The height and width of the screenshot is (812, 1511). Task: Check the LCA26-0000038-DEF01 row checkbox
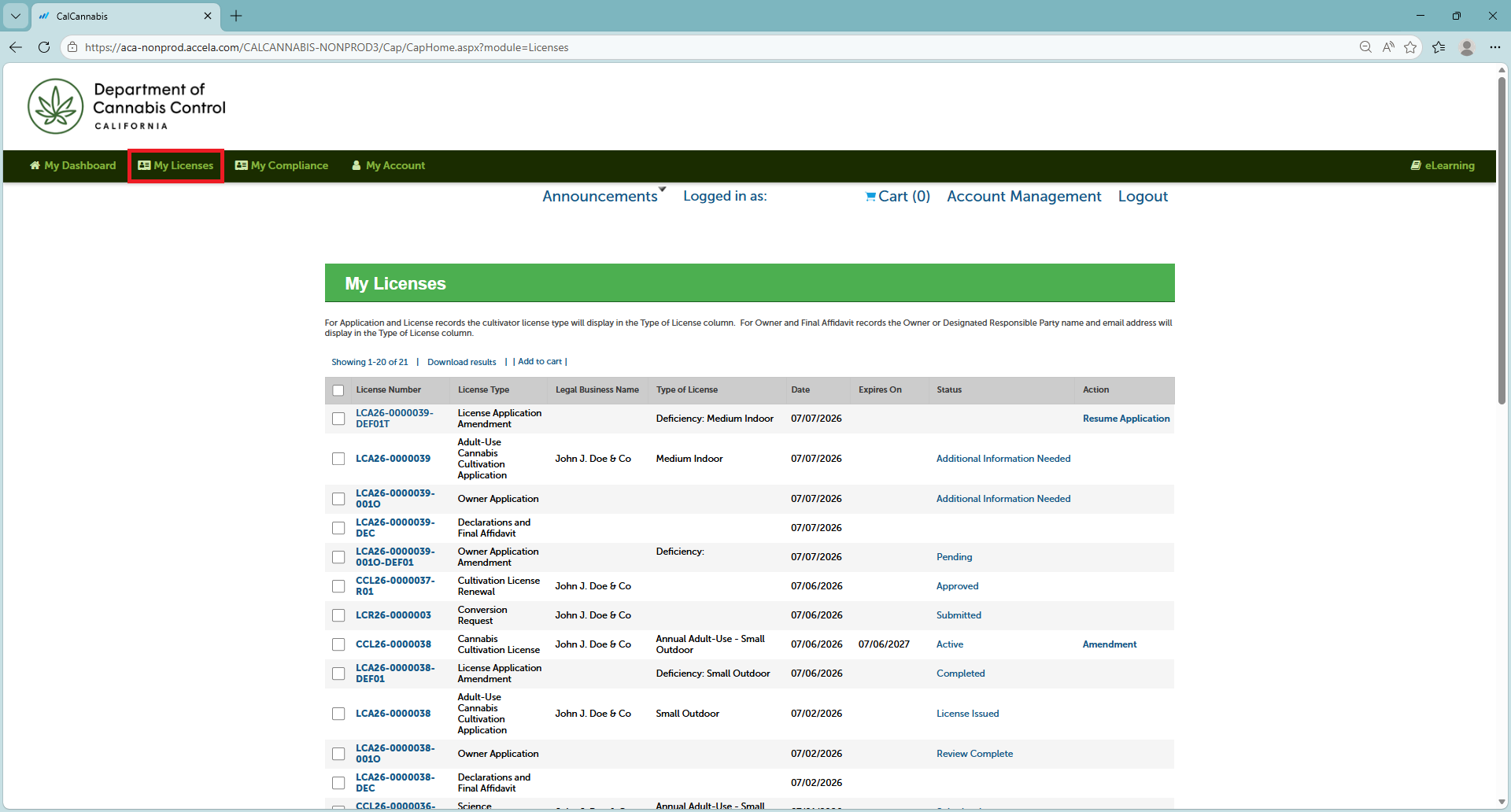(338, 674)
